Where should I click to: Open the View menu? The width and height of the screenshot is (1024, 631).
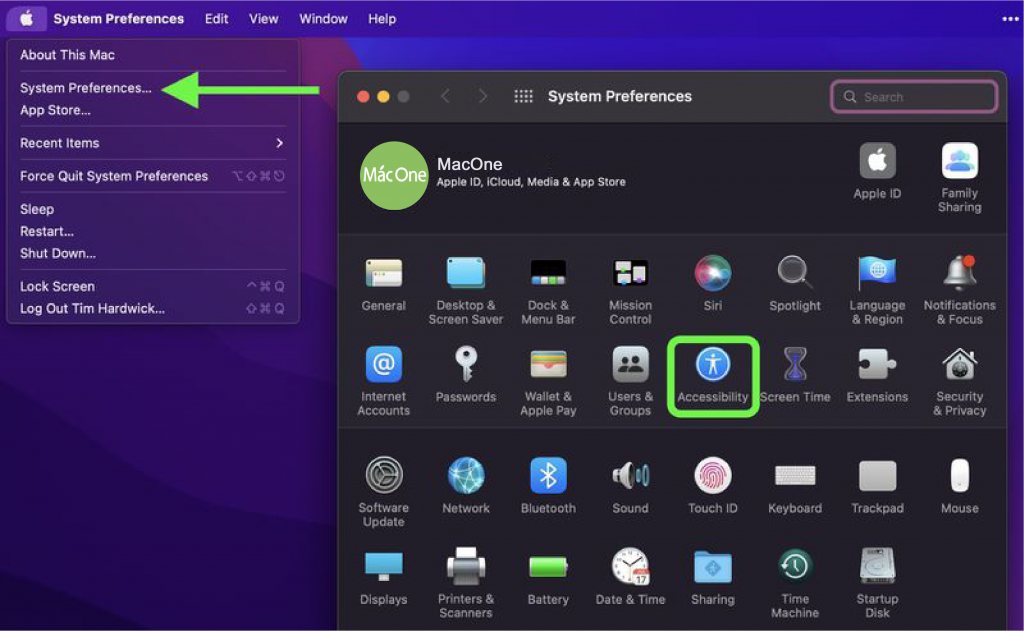(263, 19)
